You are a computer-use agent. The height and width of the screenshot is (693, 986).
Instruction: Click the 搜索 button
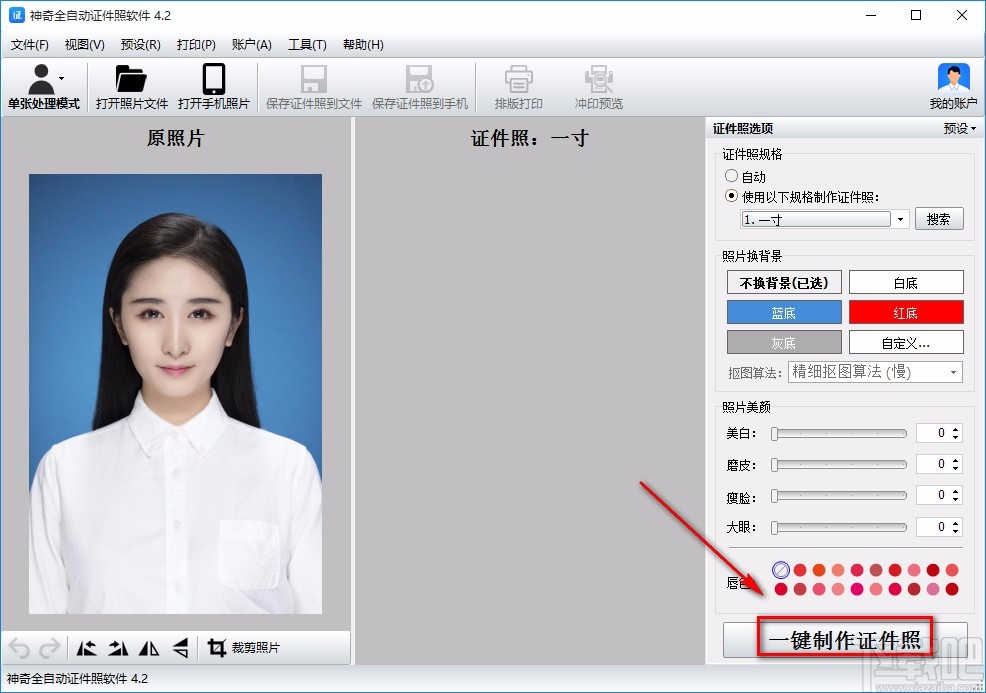[938, 220]
